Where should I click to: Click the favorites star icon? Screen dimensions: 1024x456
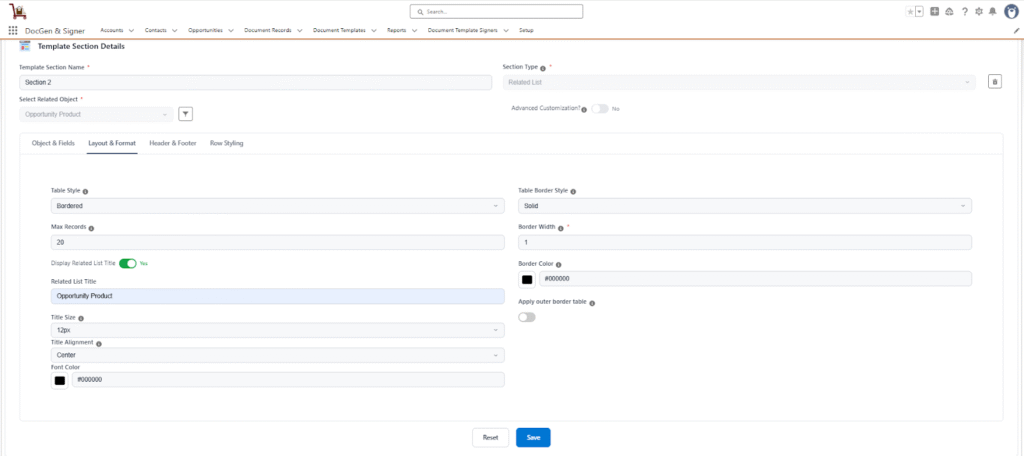(910, 11)
